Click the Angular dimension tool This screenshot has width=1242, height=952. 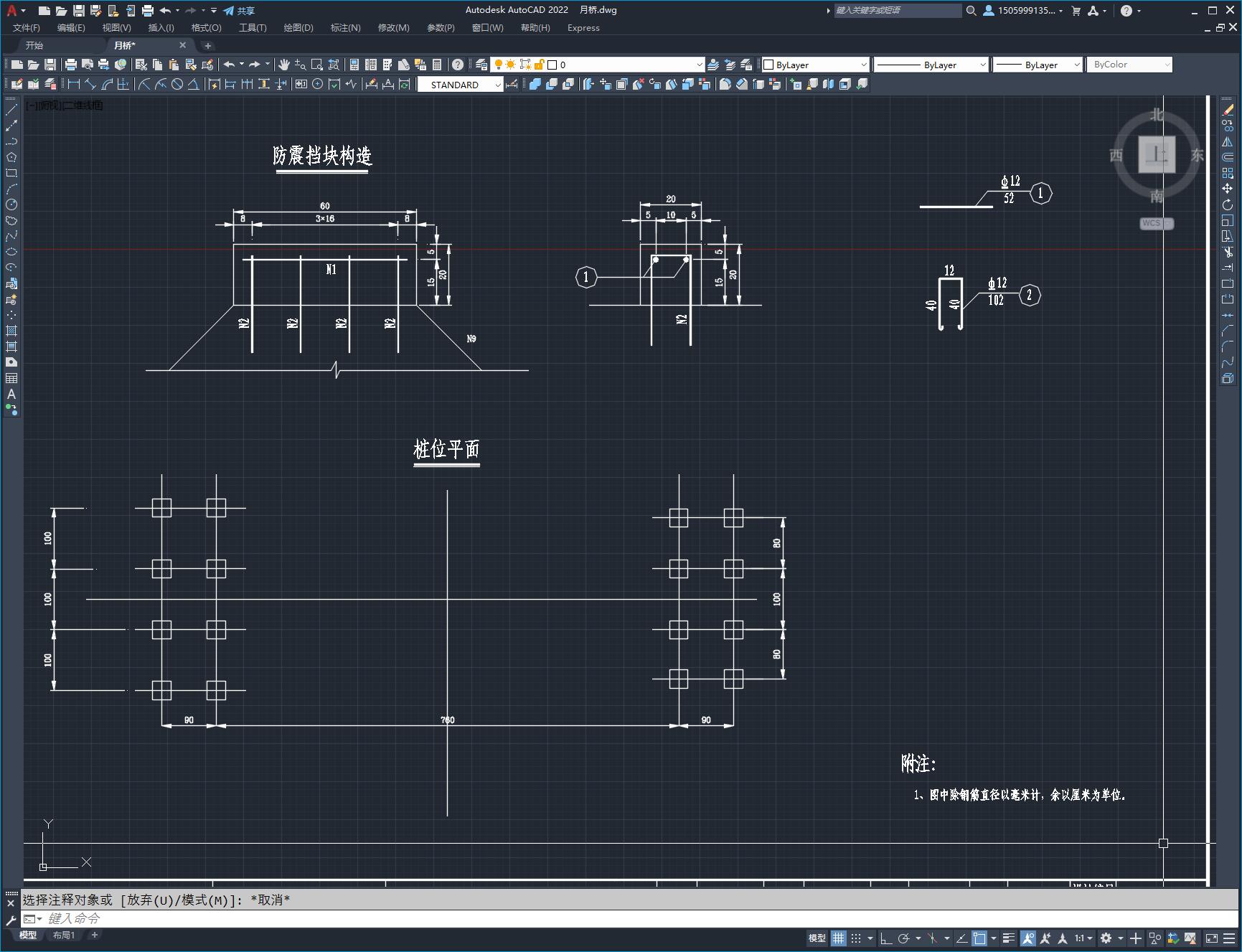click(x=194, y=84)
